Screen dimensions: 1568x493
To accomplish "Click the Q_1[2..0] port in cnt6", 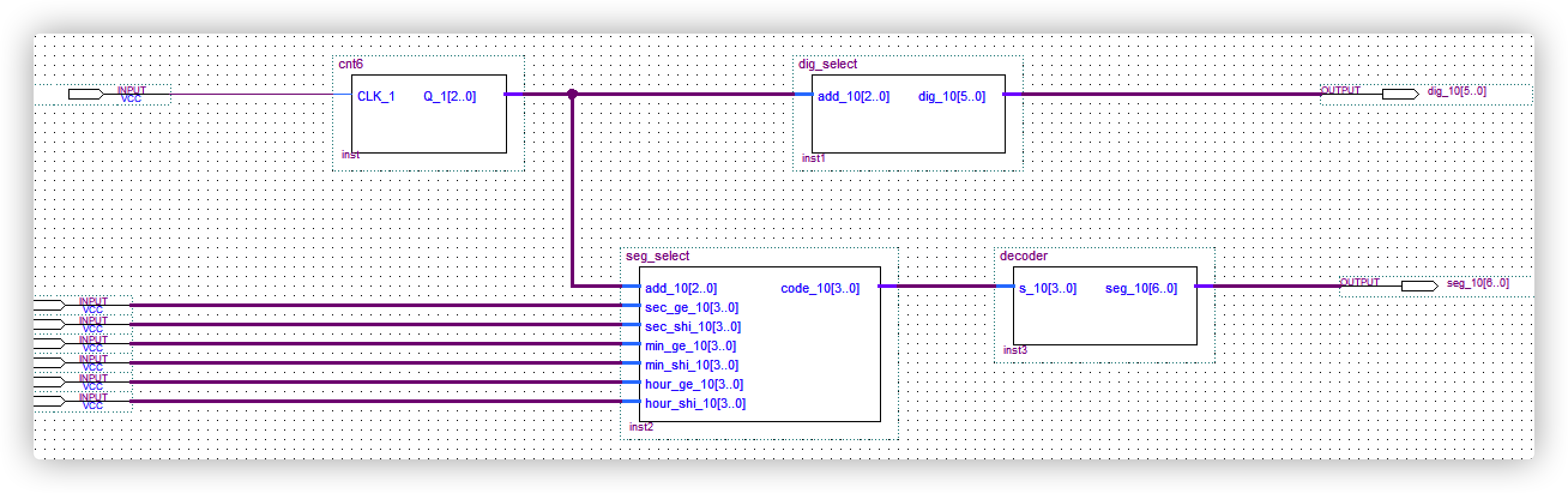I will click(450, 97).
